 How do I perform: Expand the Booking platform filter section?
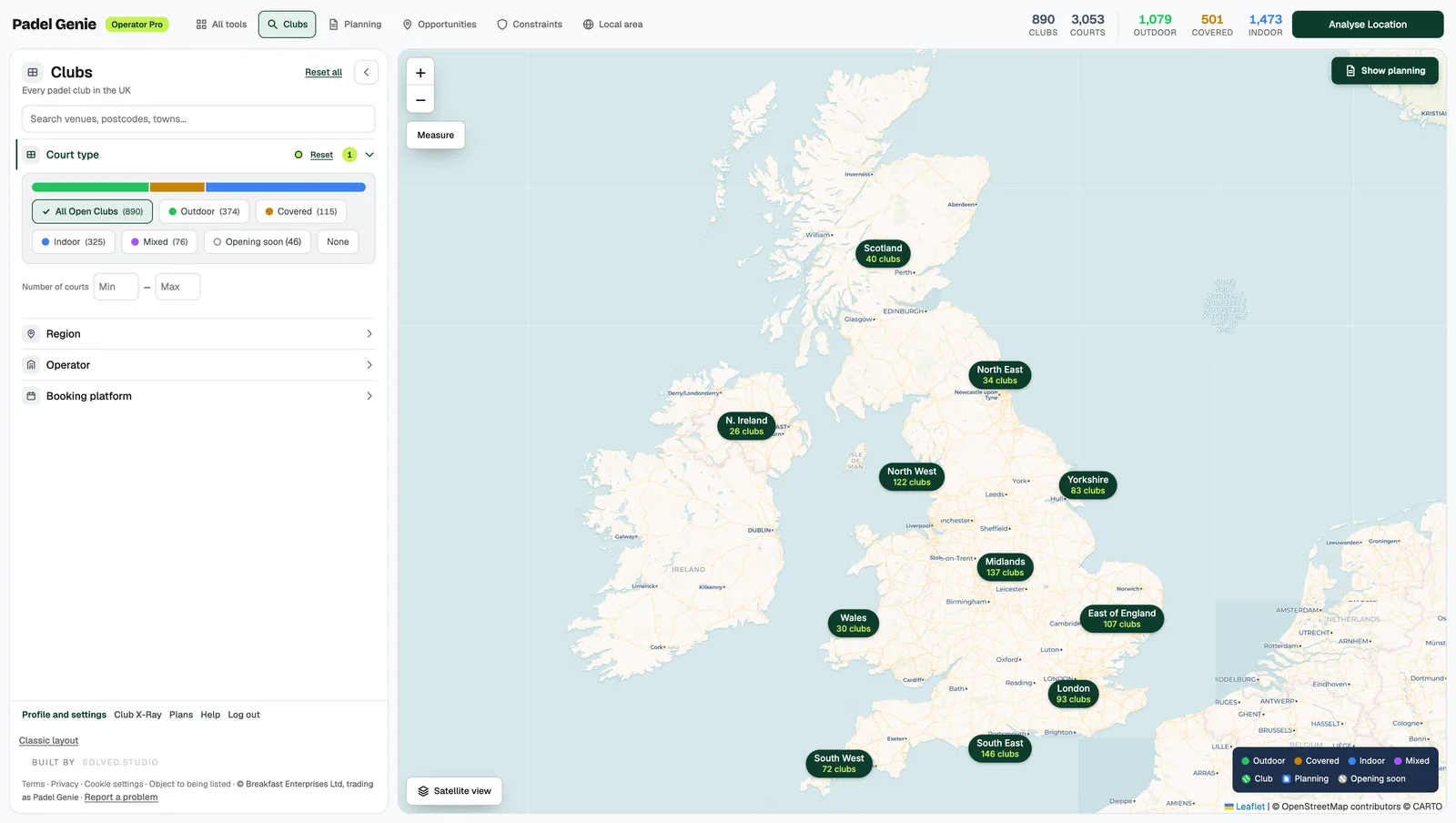click(x=198, y=396)
